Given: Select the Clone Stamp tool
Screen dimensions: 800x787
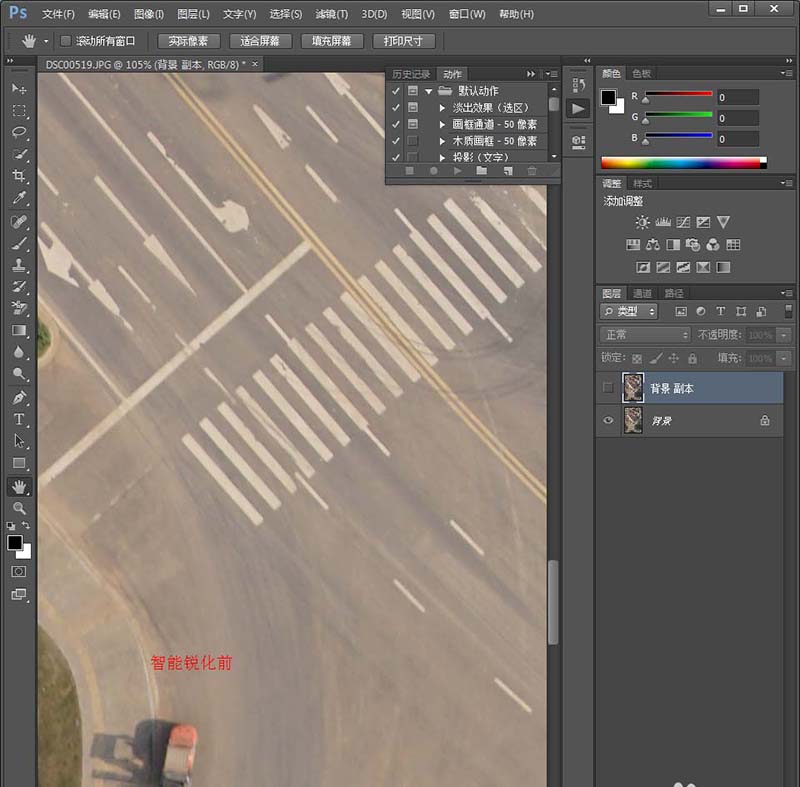Looking at the screenshot, I should point(19,265).
